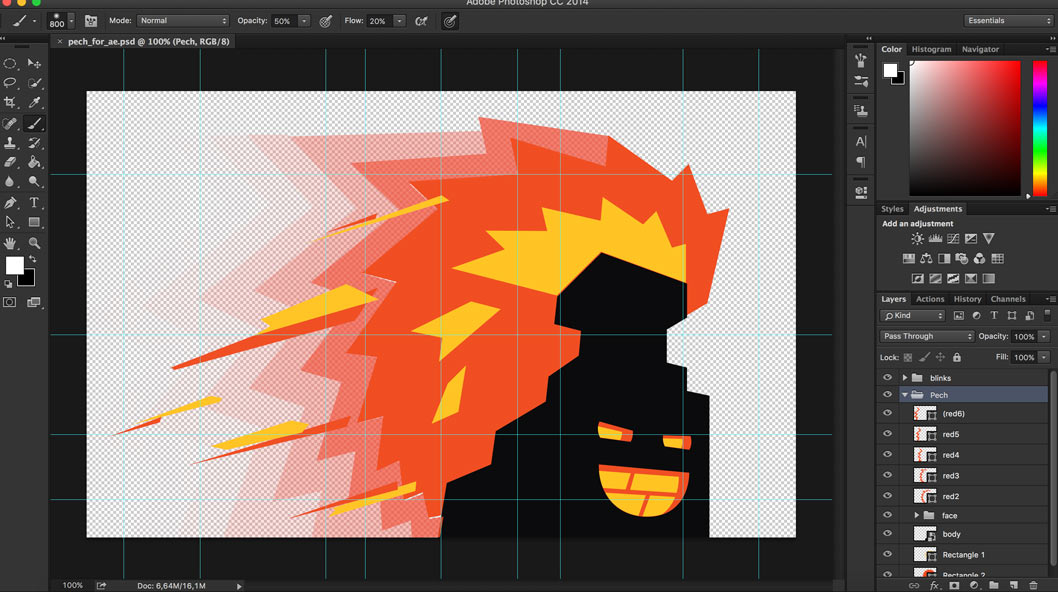The width and height of the screenshot is (1058, 592).
Task: Select the Pen tool
Action: [10, 203]
